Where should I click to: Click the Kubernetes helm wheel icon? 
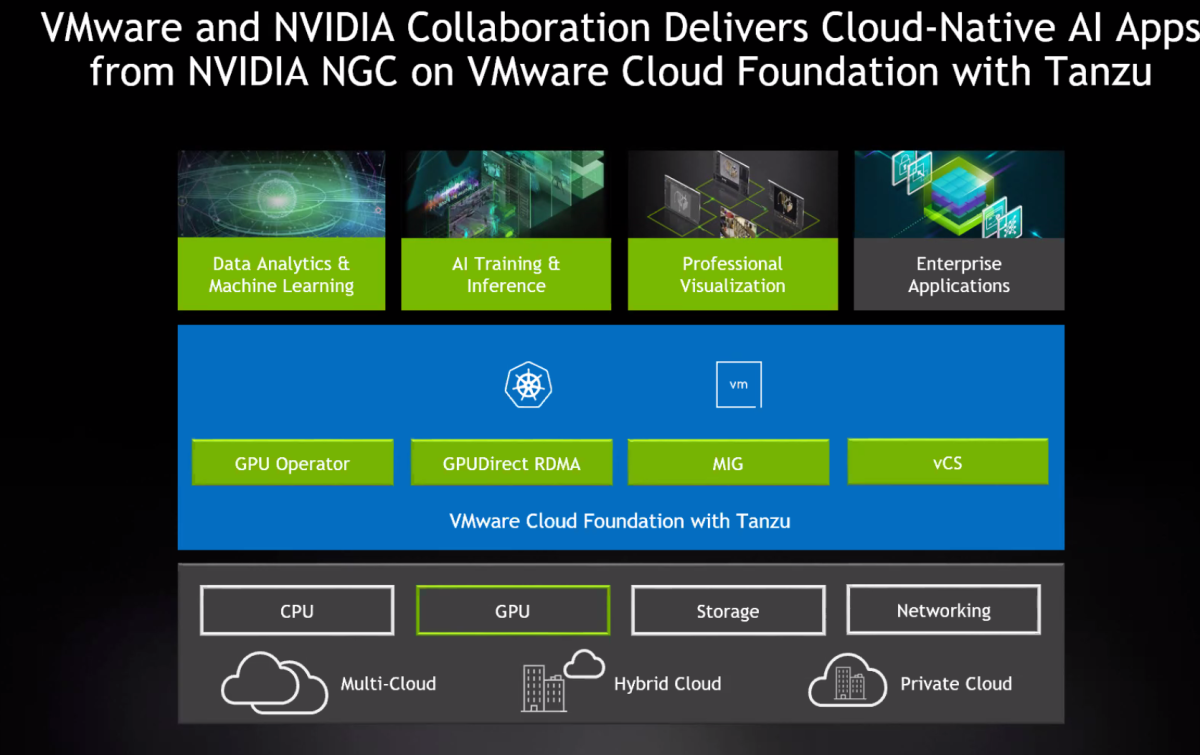point(529,385)
